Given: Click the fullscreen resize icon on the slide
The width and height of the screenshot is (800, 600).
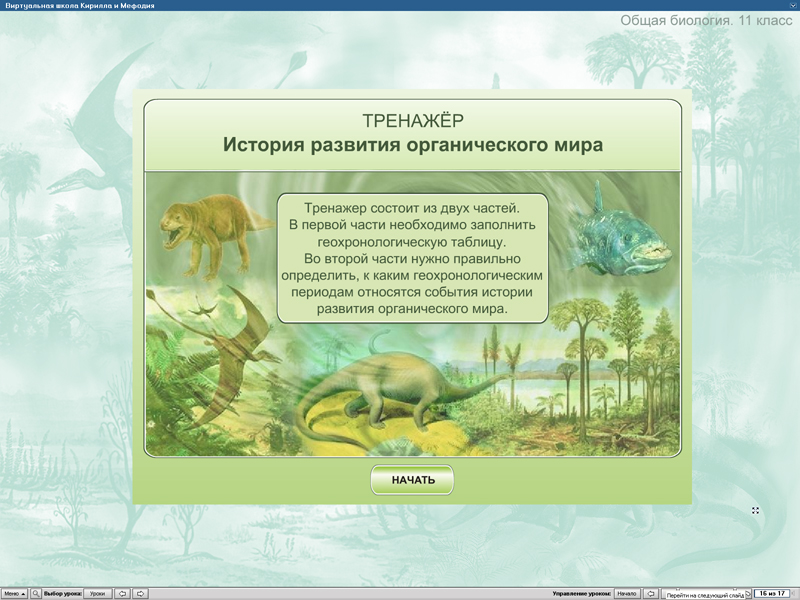Looking at the screenshot, I should tap(755, 510).
